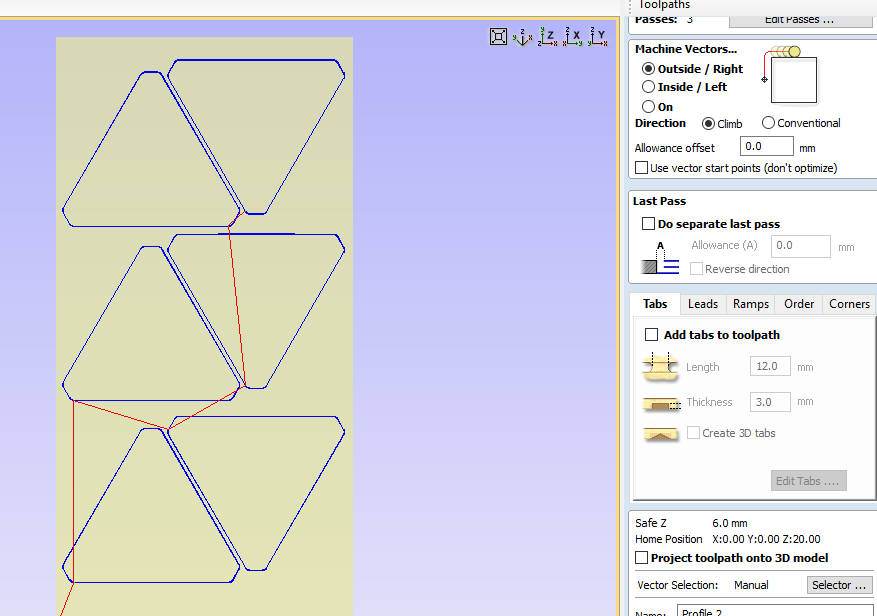Select Inside / Left machining option
Screen dimensions: 877x616
(648, 87)
